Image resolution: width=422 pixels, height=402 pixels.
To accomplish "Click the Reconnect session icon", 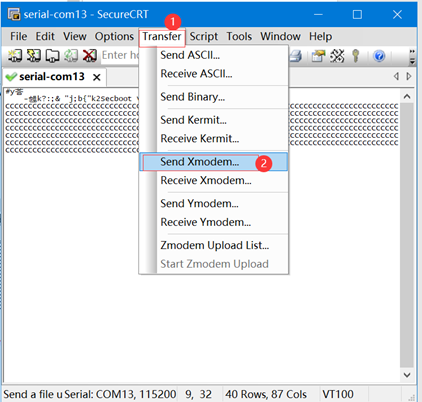I will pyautogui.click(x=71, y=56).
